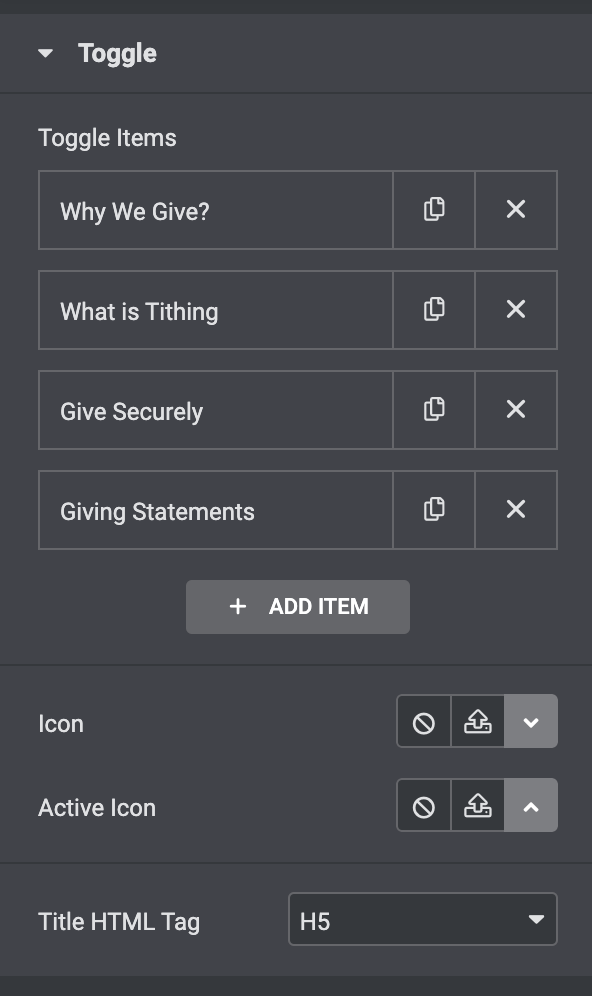Click the ADD ITEM button
Image resolution: width=592 pixels, height=996 pixels.
coord(298,607)
